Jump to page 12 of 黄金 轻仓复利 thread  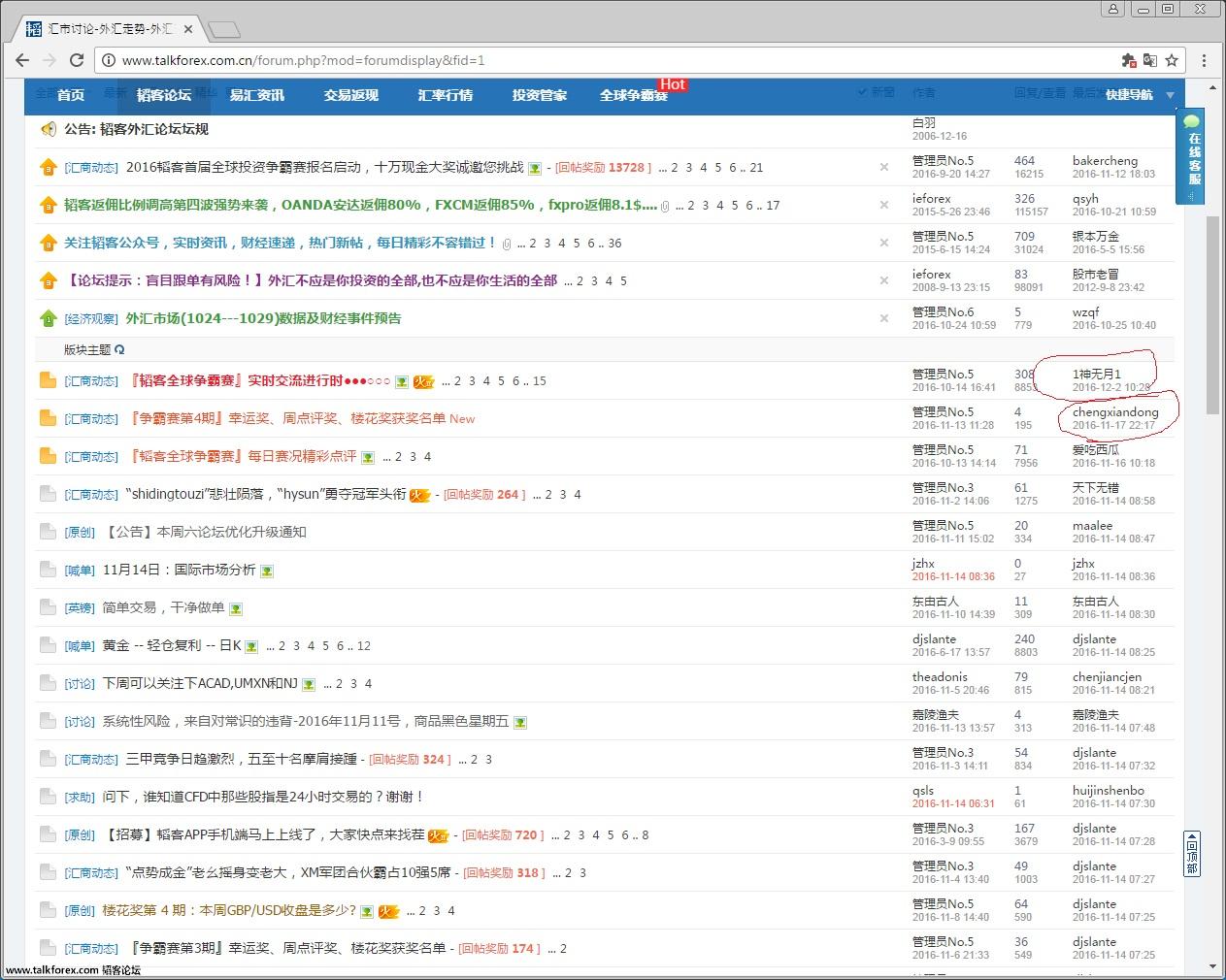pos(364,646)
